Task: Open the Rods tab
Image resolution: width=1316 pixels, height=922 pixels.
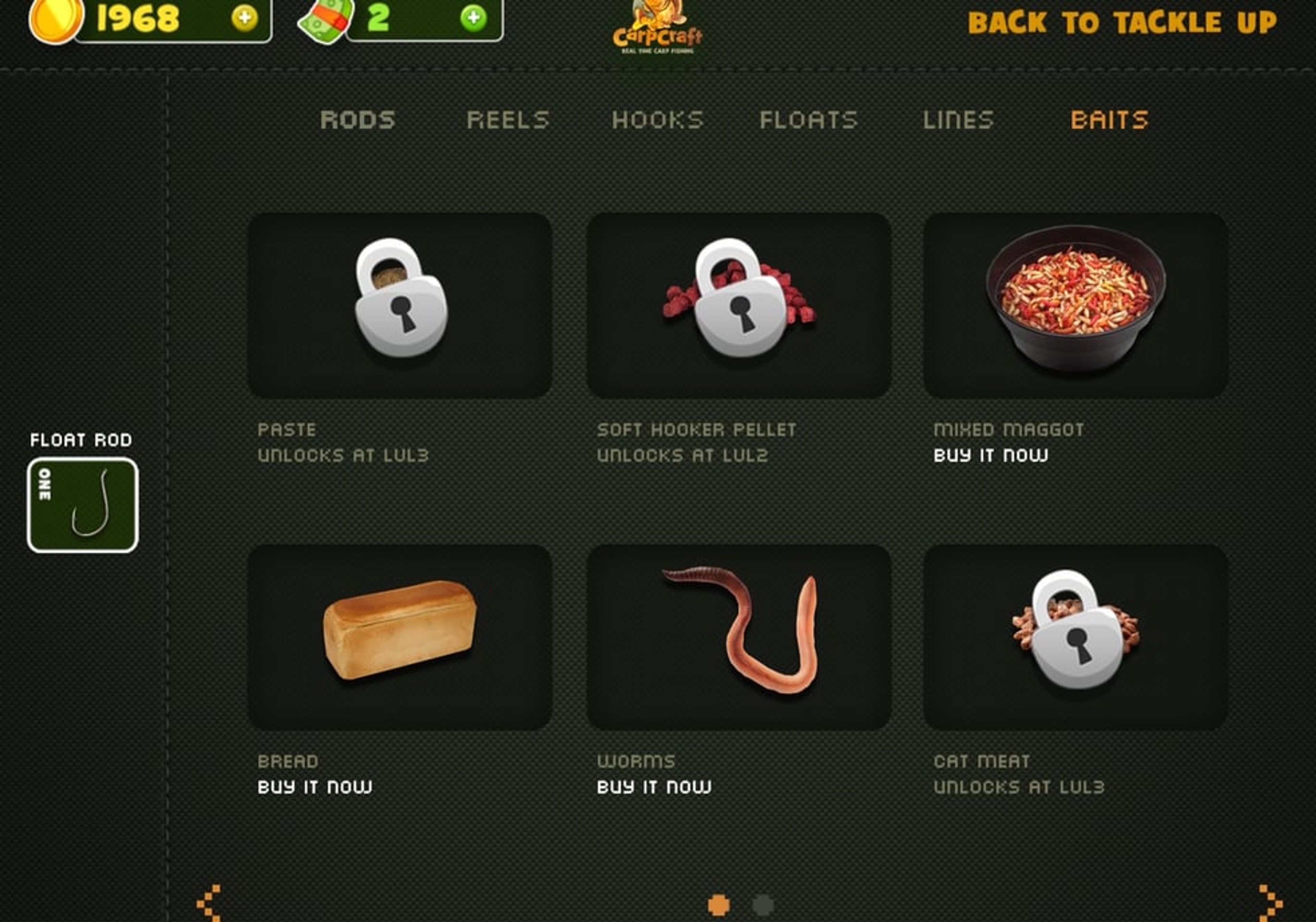Action: (x=358, y=120)
